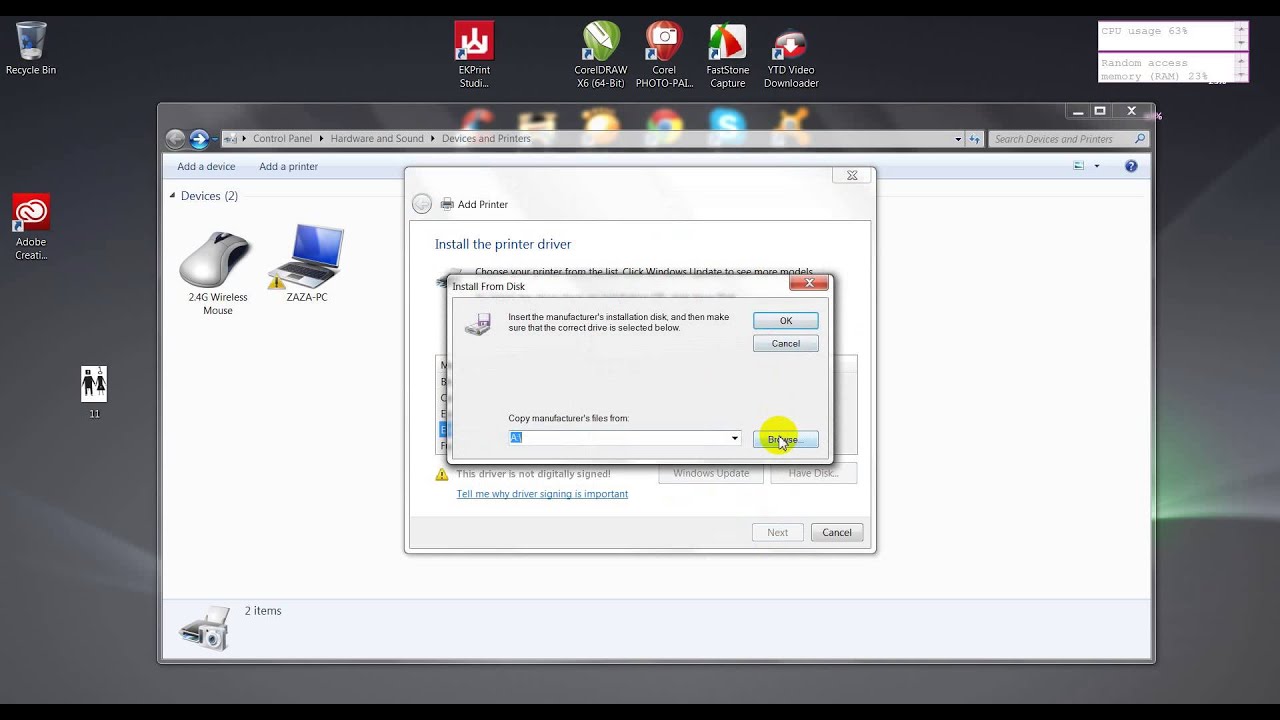Click "This driver is not digitally signed!" text

tap(533, 474)
